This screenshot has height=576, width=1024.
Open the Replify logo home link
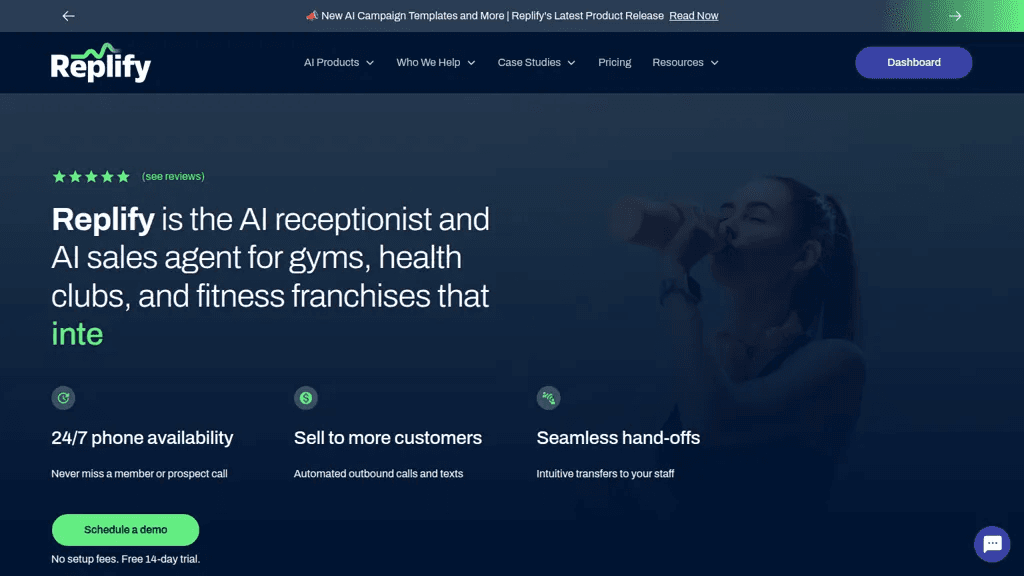click(101, 63)
